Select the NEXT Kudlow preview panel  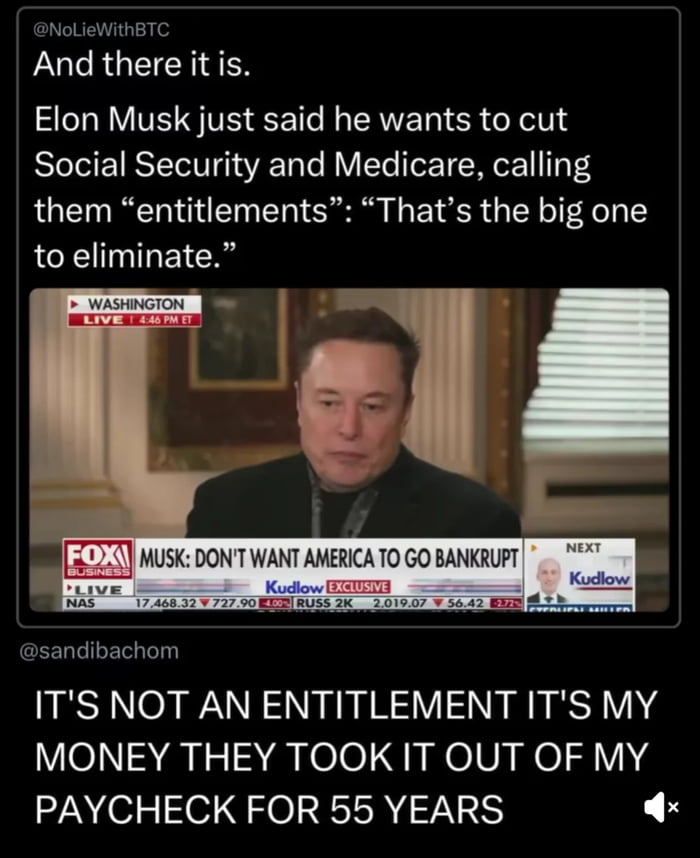click(x=580, y=574)
